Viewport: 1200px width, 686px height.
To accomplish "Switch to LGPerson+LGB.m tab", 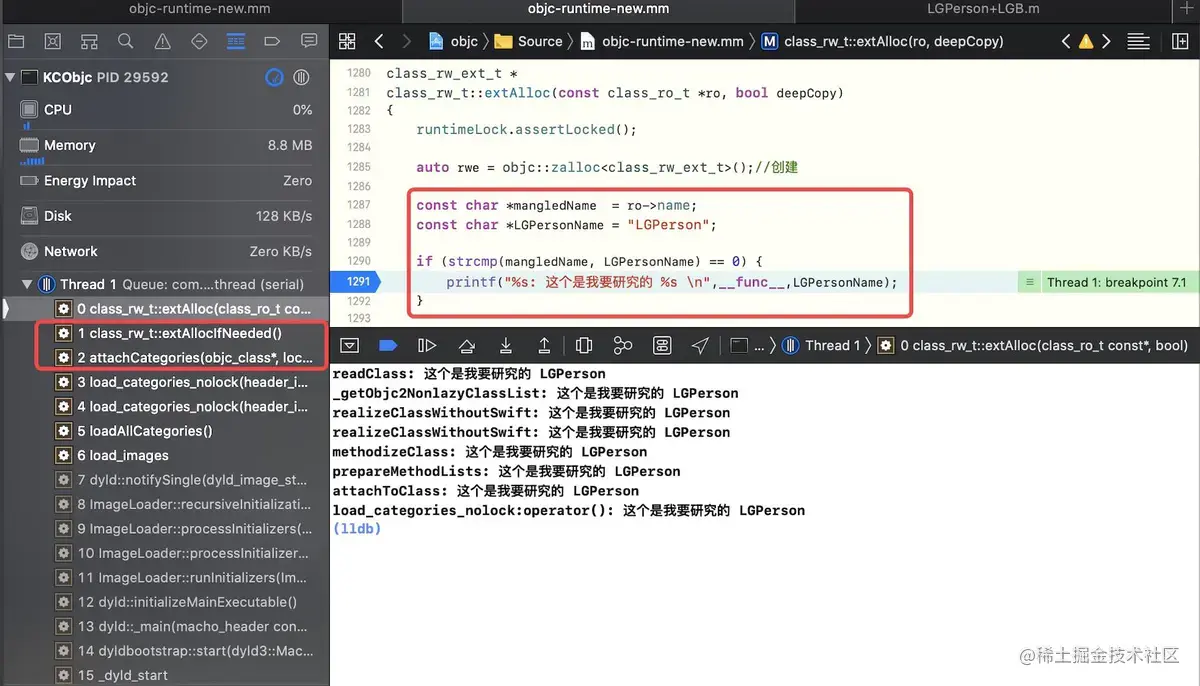I will click(x=985, y=9).
